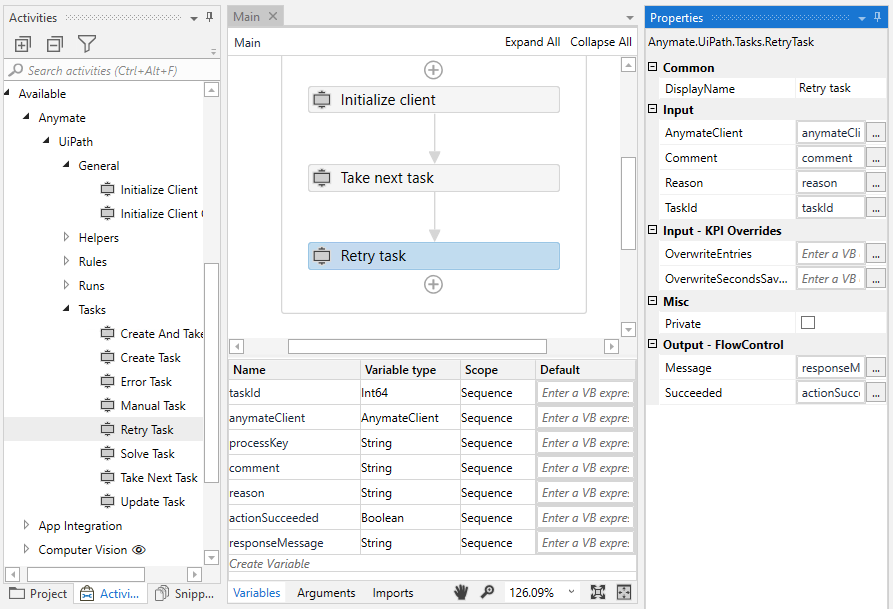
Task: Collapse the Anymate tree node
Action: [27, 116]
